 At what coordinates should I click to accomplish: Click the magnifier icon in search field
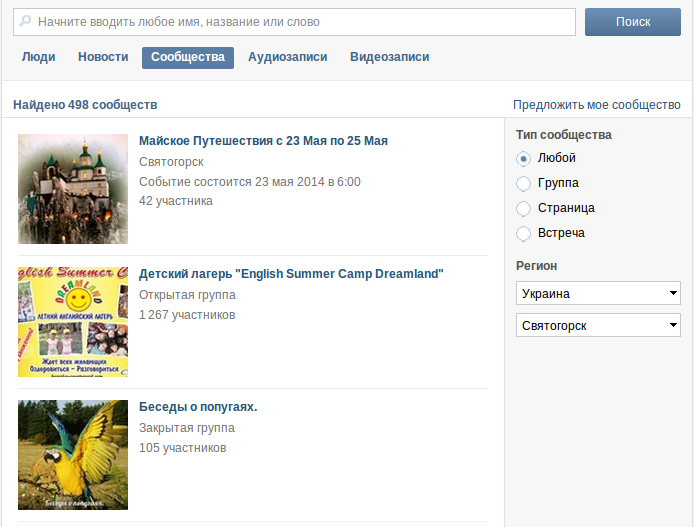(x=25, y=21)
